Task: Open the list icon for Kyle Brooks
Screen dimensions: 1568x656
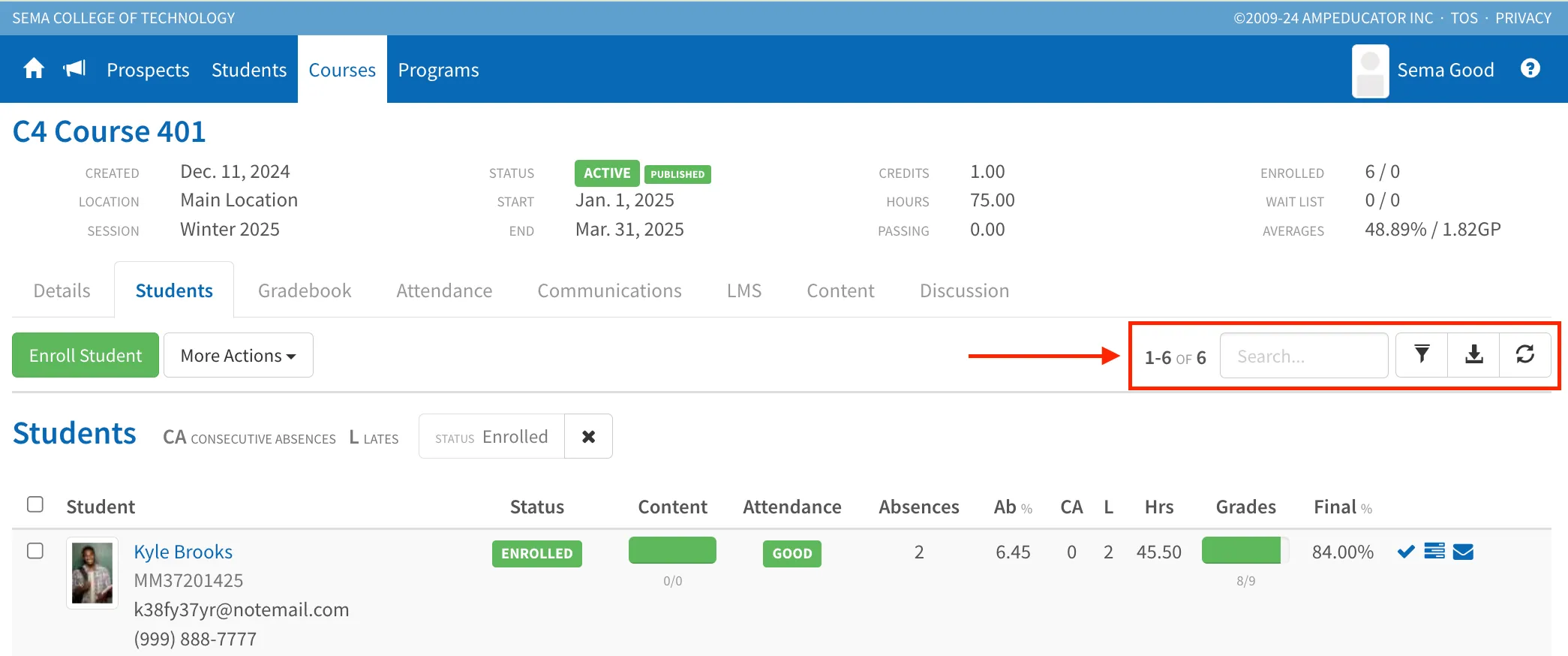Action: pyautogui.click(x=1434, y=552)
